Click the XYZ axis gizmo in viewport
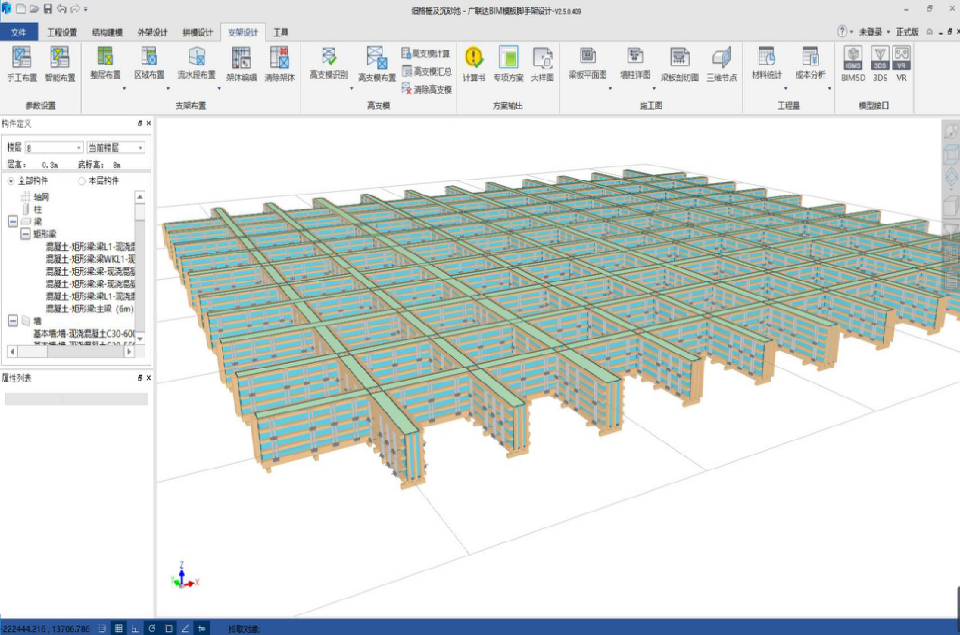The width and height of the screenshot is (960, 635). click(184, 576)
